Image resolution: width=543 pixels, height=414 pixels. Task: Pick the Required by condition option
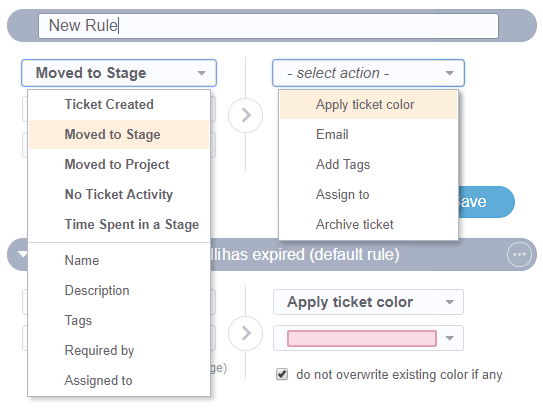119,351
